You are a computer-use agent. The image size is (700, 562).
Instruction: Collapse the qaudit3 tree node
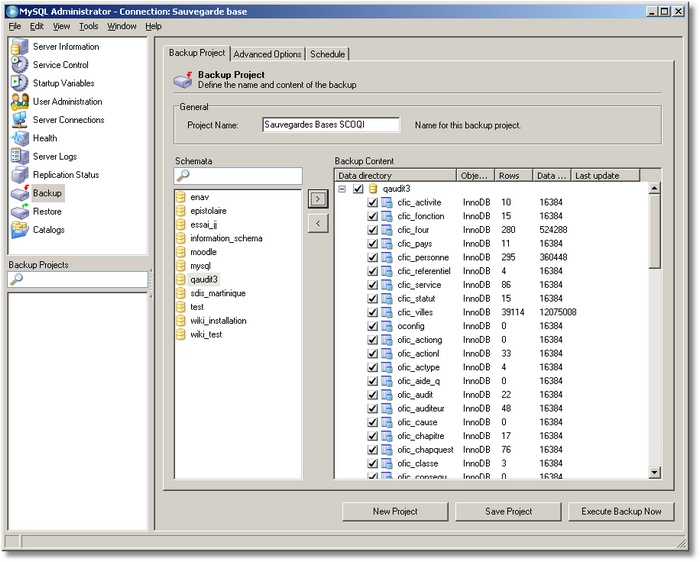[342, 189]
